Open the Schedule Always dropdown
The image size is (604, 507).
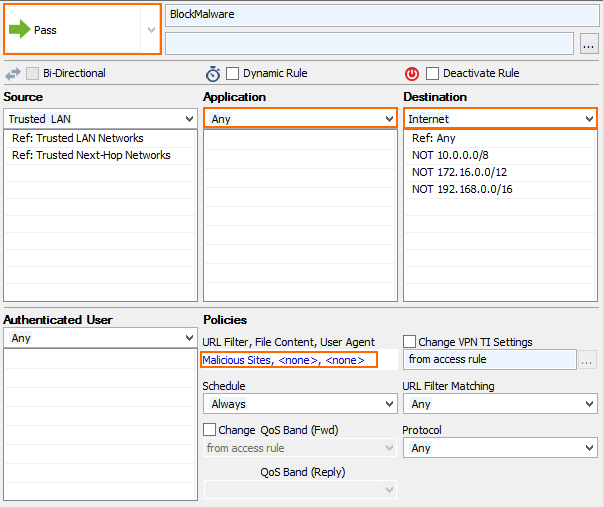(x=300, y=404)
